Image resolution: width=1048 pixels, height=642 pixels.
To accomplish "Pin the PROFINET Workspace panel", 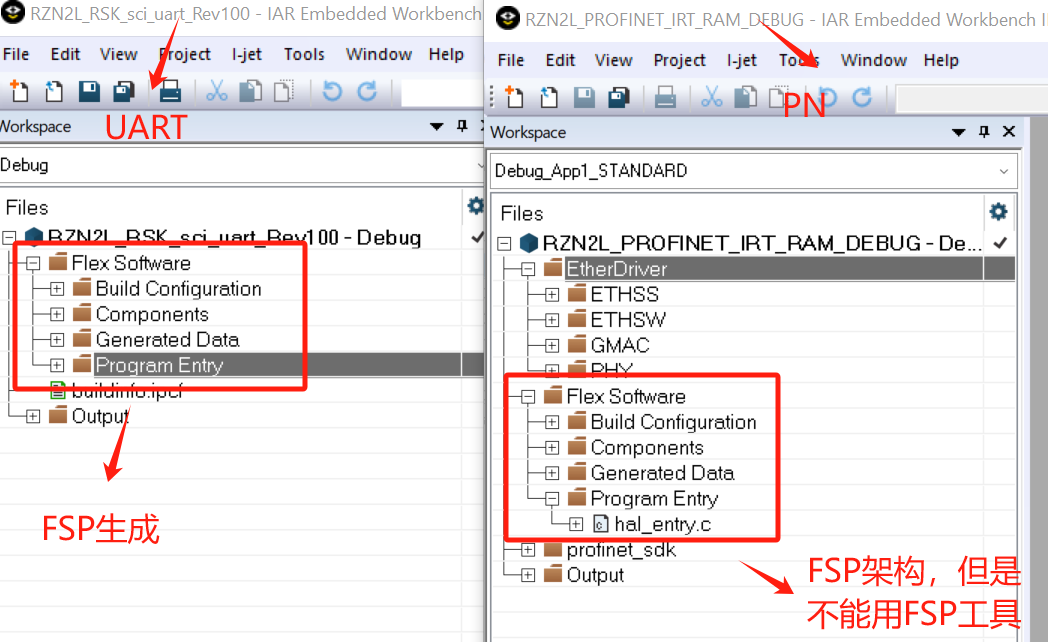I will [x=984, y=132].
